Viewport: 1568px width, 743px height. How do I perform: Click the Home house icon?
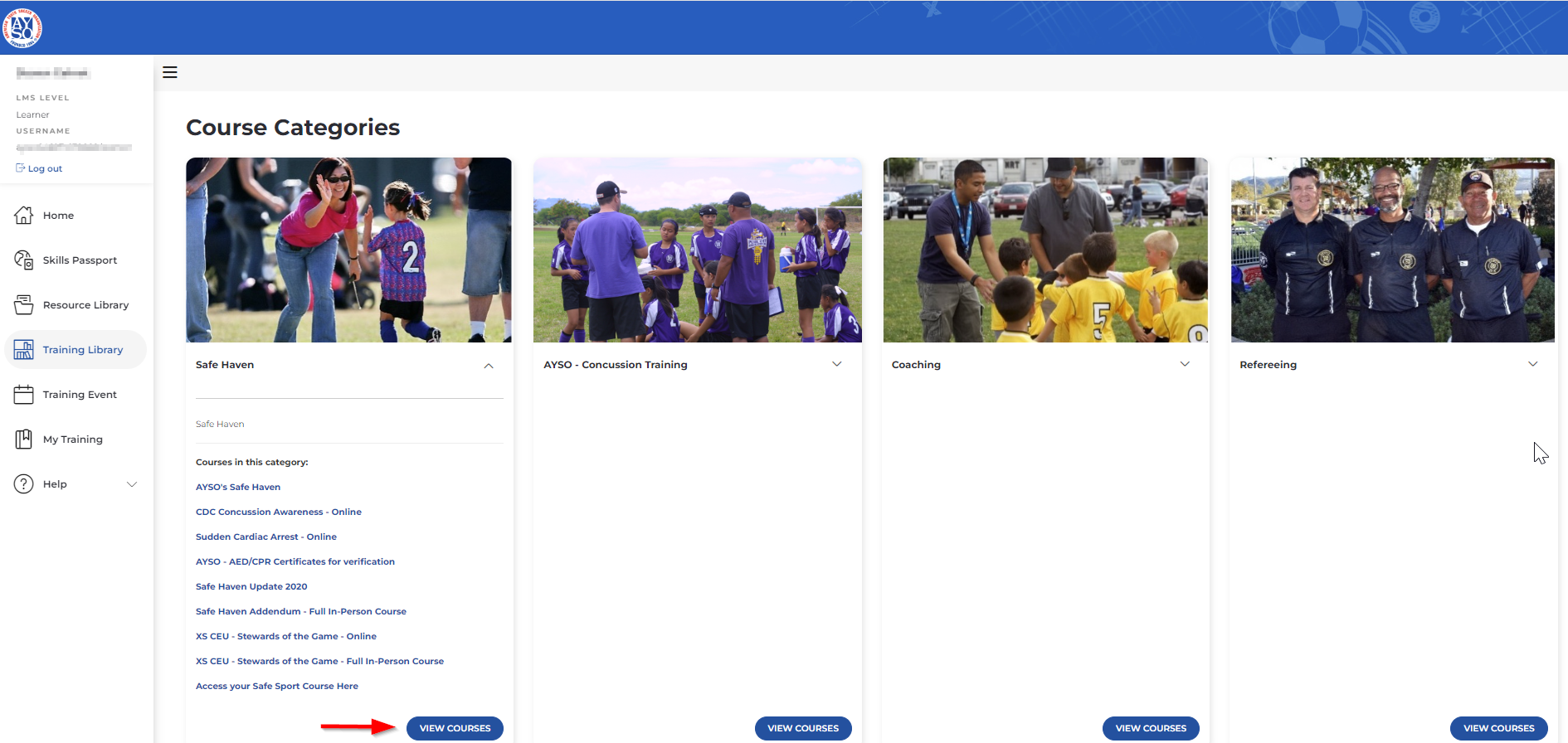23,216
